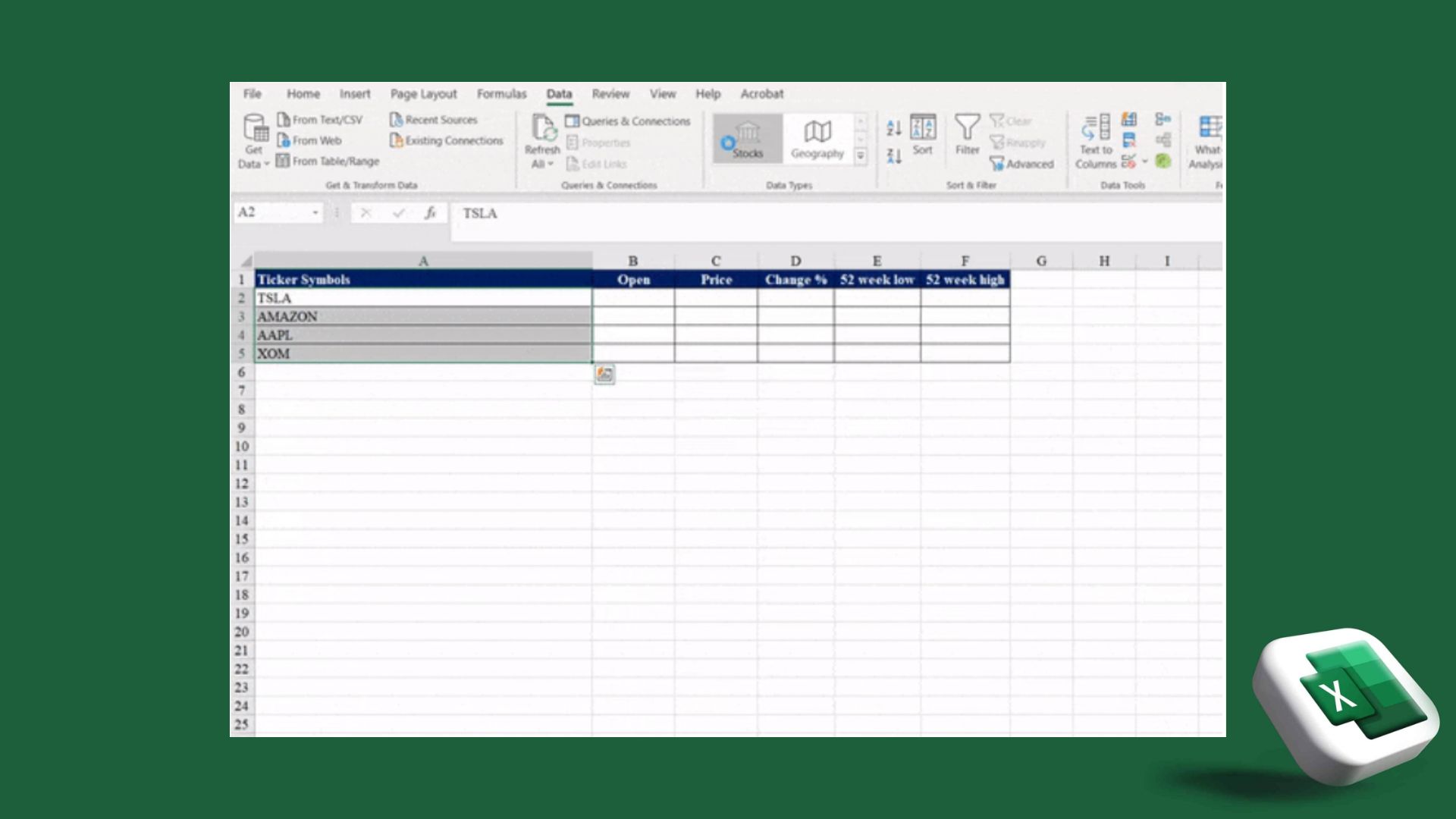The image size is (1456, 819).
Task: Click Text to Columns
Action: point(1096,142)
